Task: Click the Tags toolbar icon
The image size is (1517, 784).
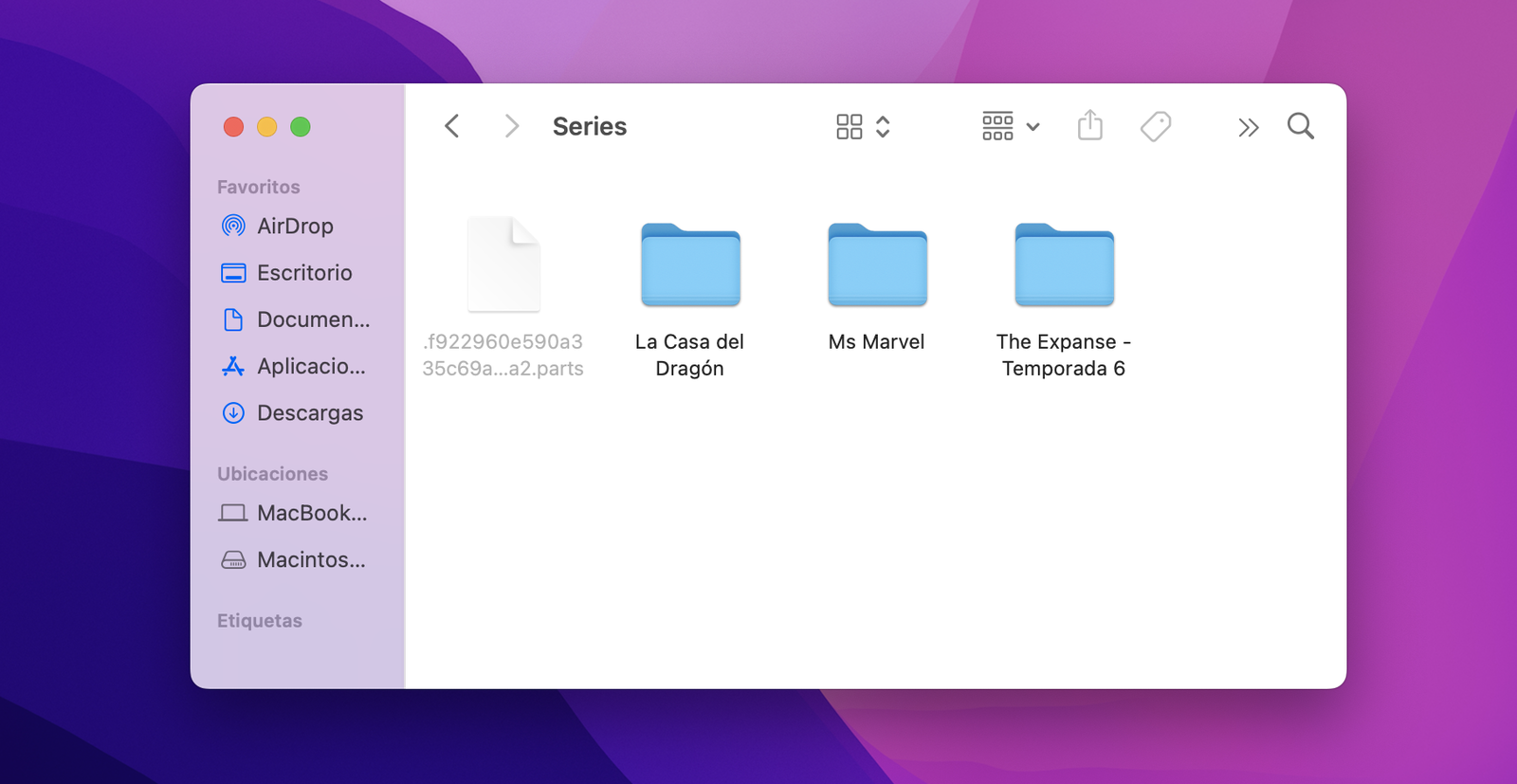Action: tap(1156, 126)
